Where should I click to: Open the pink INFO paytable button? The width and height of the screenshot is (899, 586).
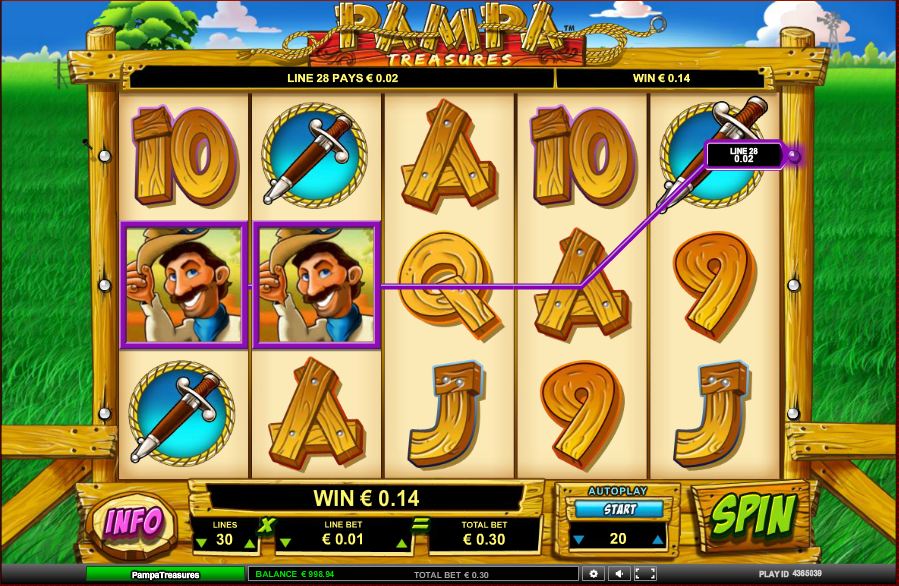(133, 522)
